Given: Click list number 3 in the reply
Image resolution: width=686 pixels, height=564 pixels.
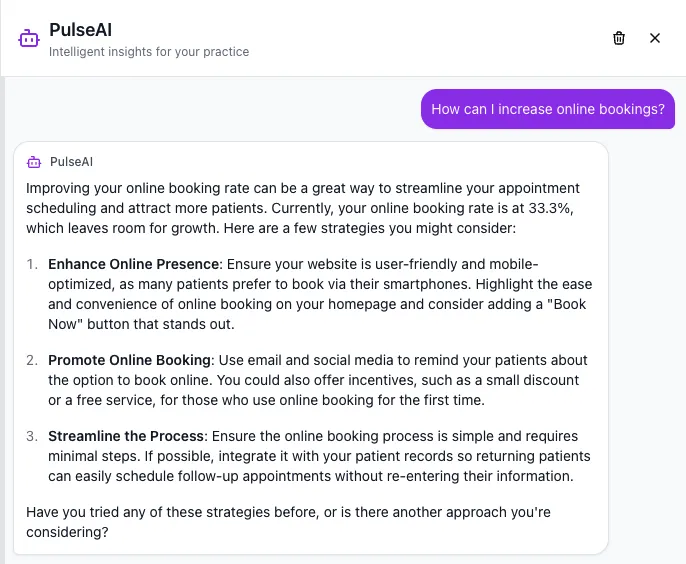Looking at the screenshot, I should [32, 436].
